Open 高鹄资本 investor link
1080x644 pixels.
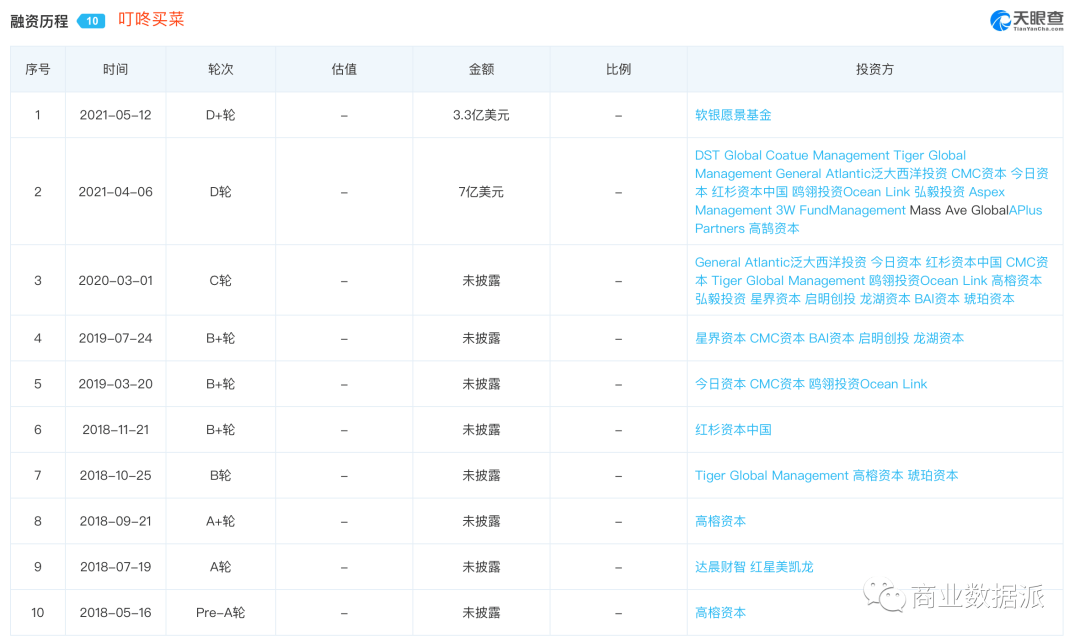(x=774, y=229)
